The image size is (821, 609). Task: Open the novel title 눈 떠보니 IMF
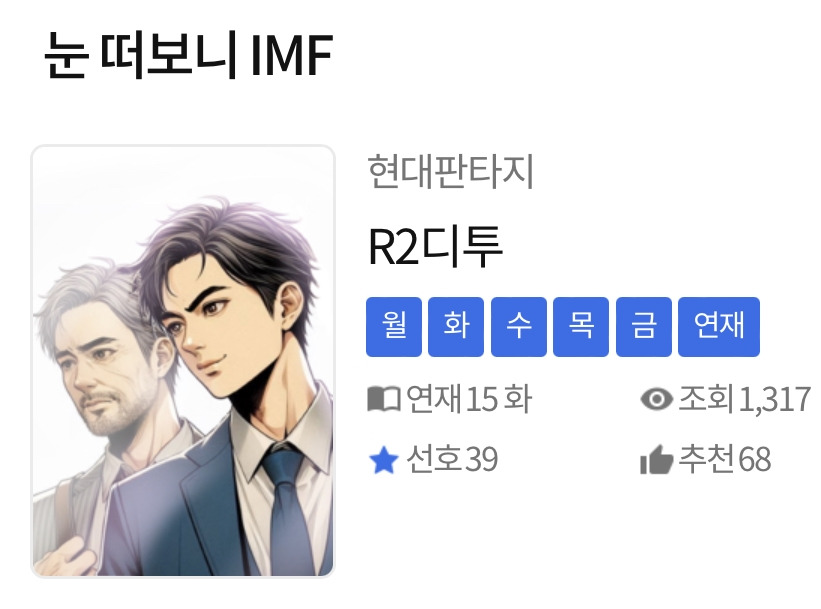[188, 55]
